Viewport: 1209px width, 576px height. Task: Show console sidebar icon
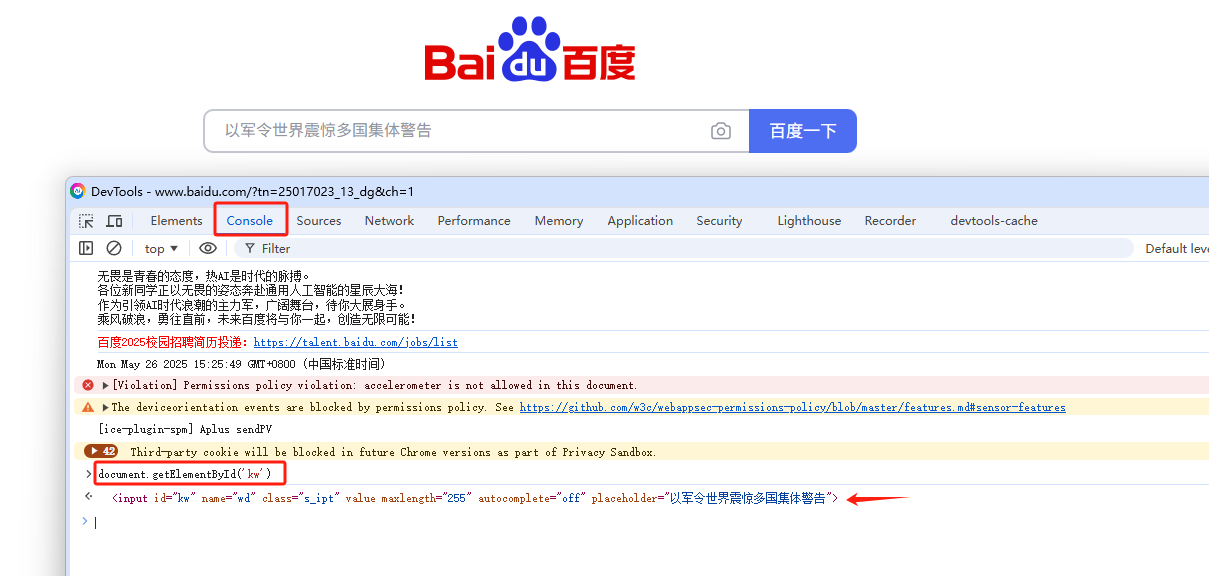pos(86,248)
